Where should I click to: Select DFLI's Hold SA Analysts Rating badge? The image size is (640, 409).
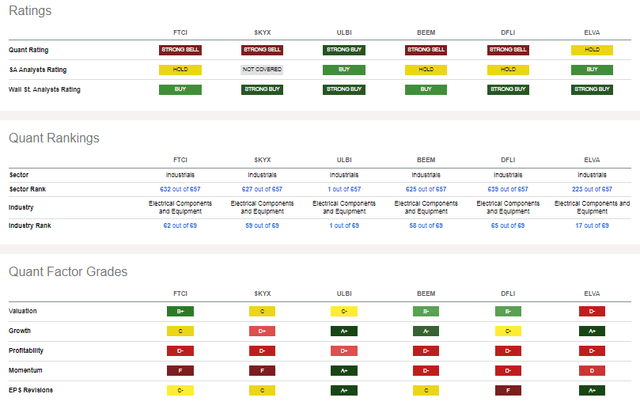click(x=508, y=70)
